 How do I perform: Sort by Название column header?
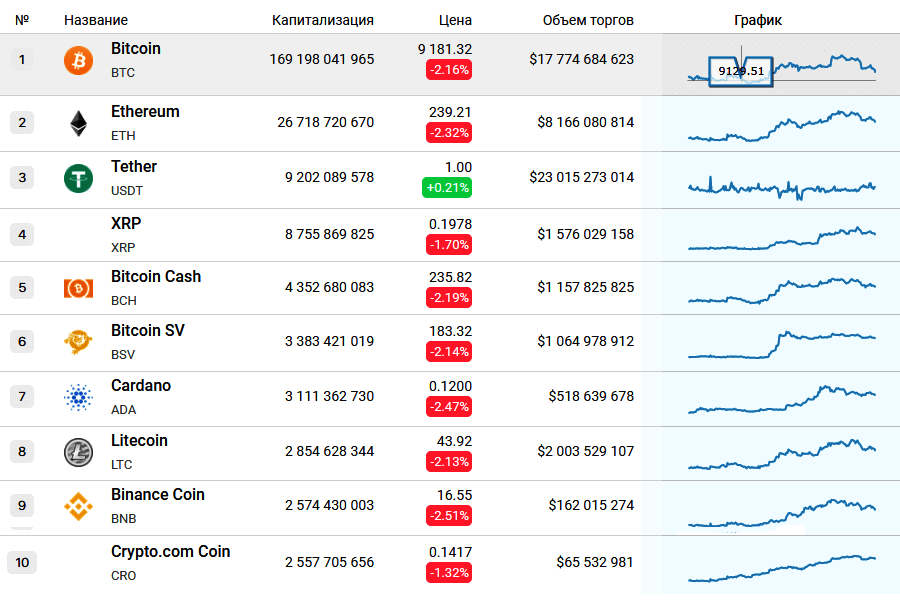(x=96, y=20)
